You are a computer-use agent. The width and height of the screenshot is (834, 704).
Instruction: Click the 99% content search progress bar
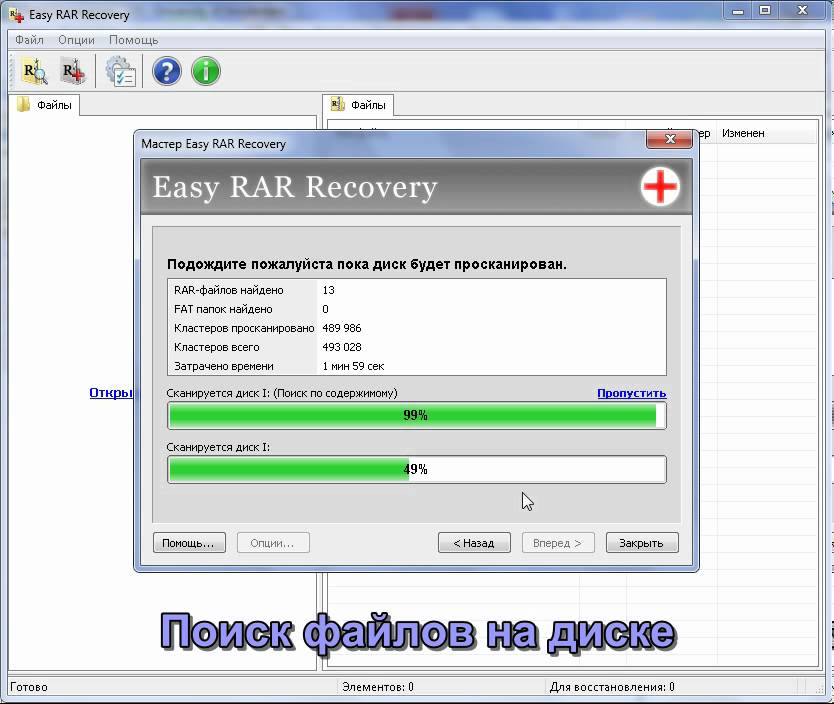click(x=416, y=415)
